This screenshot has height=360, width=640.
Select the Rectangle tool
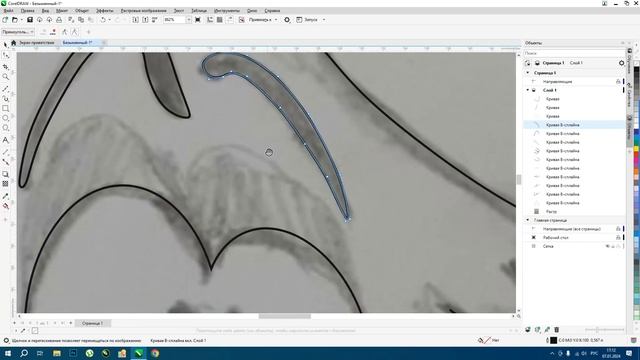5,109
